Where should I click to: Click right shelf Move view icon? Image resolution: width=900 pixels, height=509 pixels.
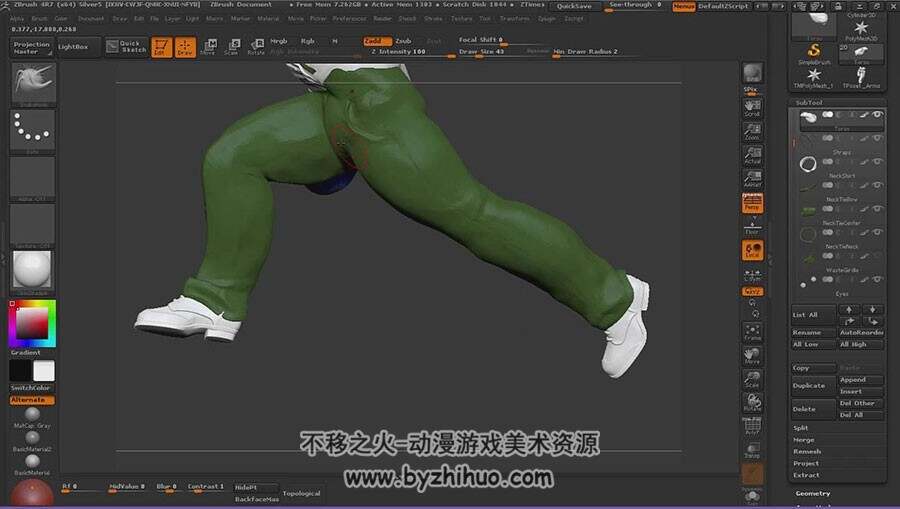752,356
